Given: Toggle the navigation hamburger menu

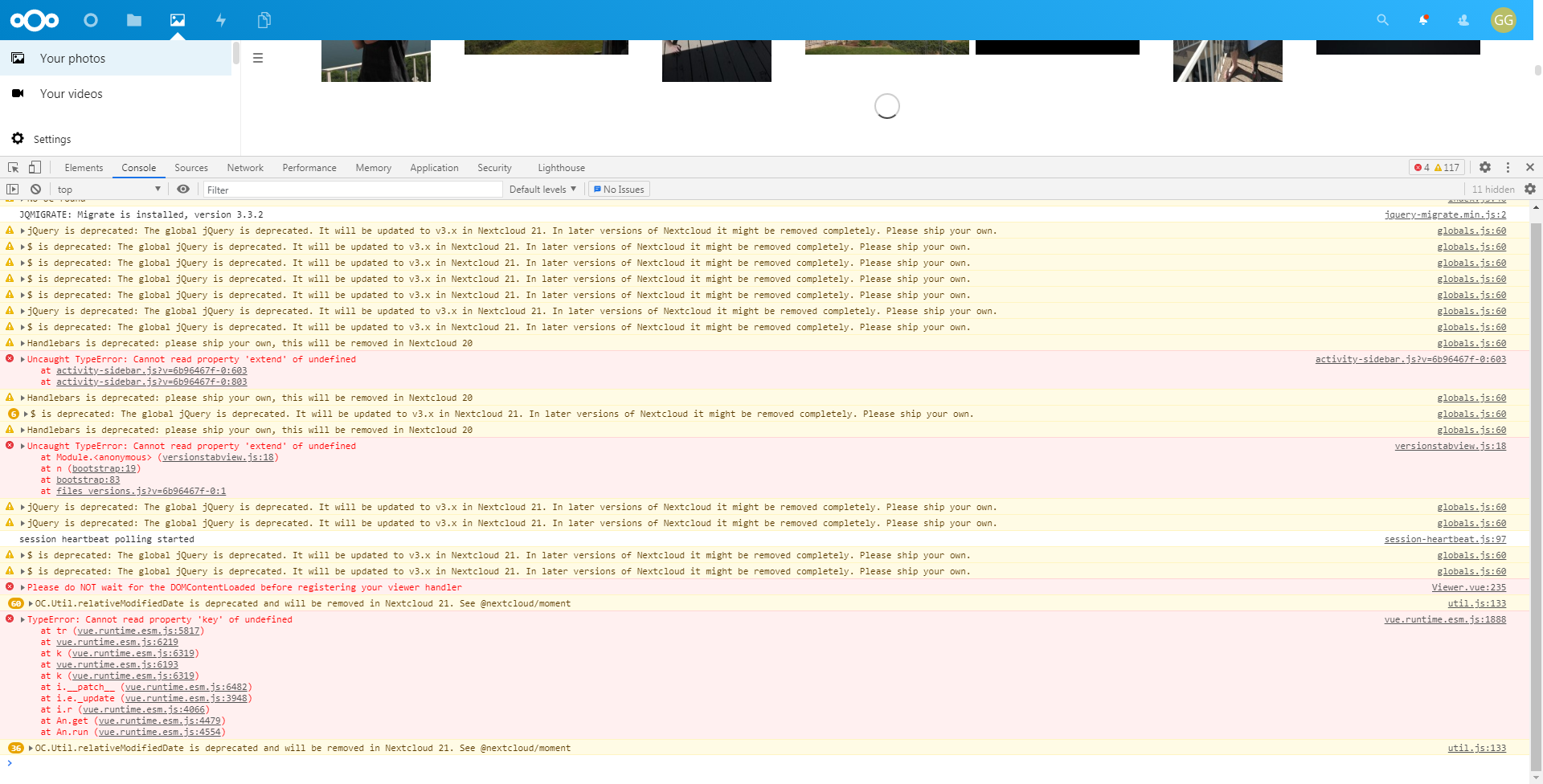Looking at the screenshot, I should tap(258, 58).
